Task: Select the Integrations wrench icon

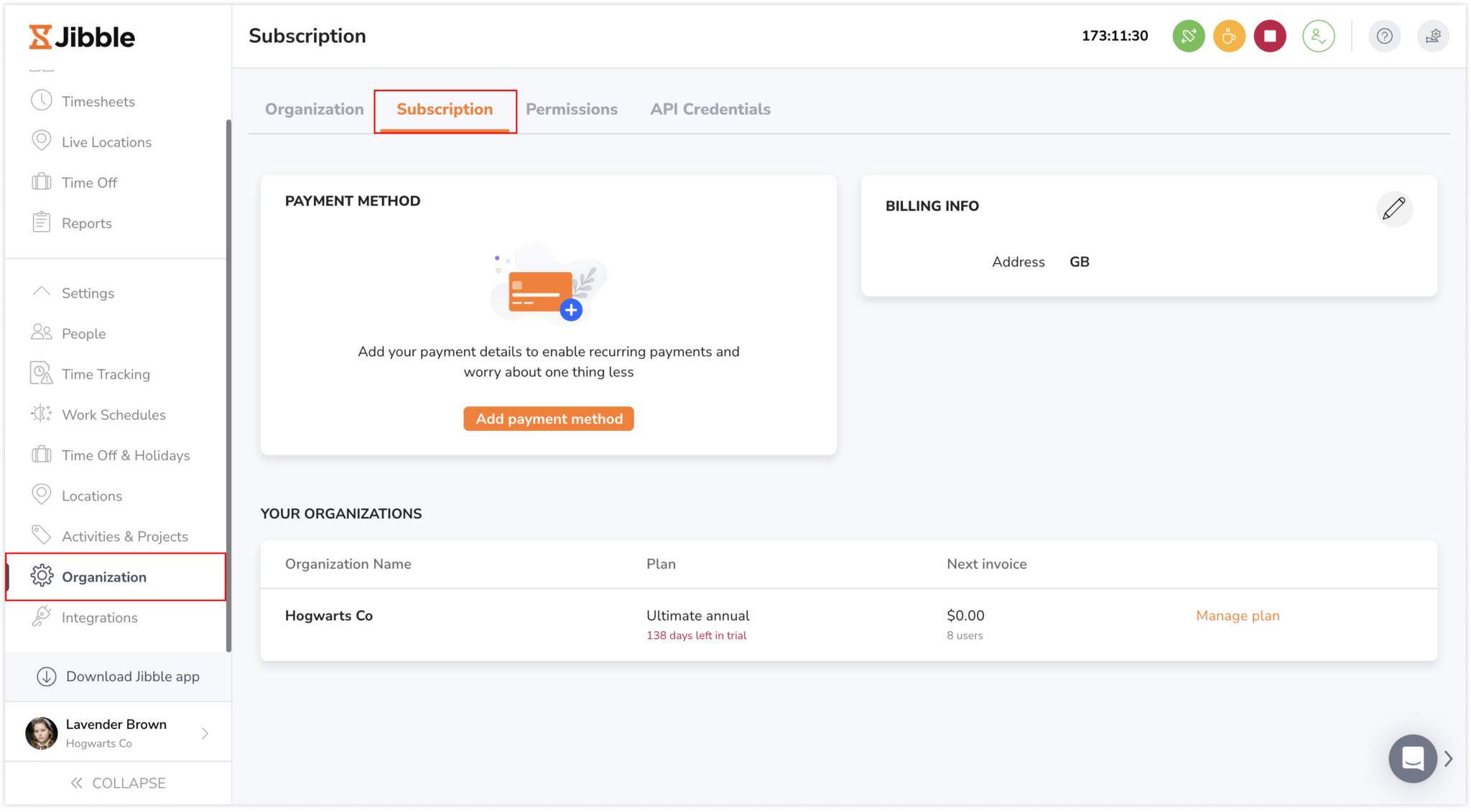Action: (42, 617)
